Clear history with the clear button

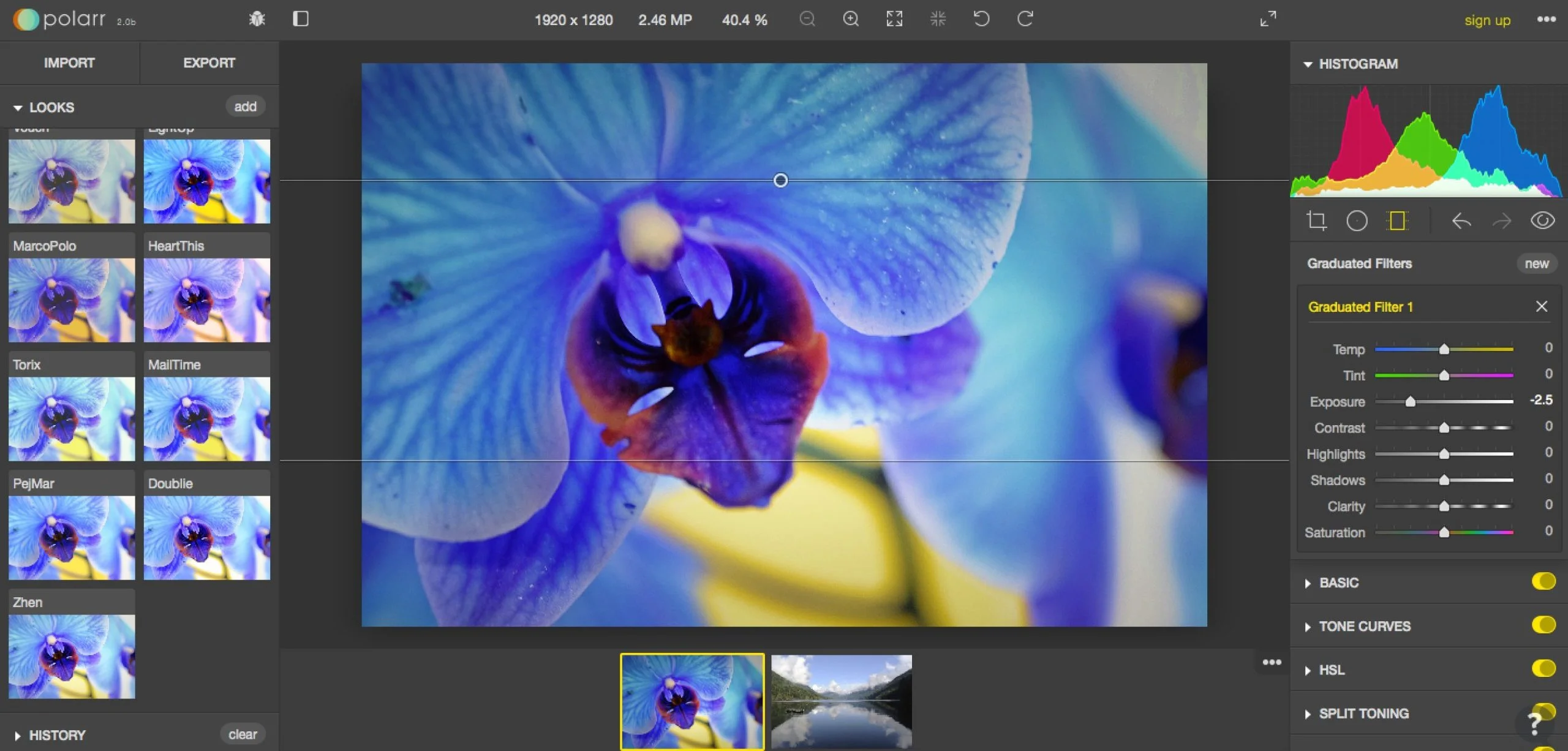click(x=243, y=734)
